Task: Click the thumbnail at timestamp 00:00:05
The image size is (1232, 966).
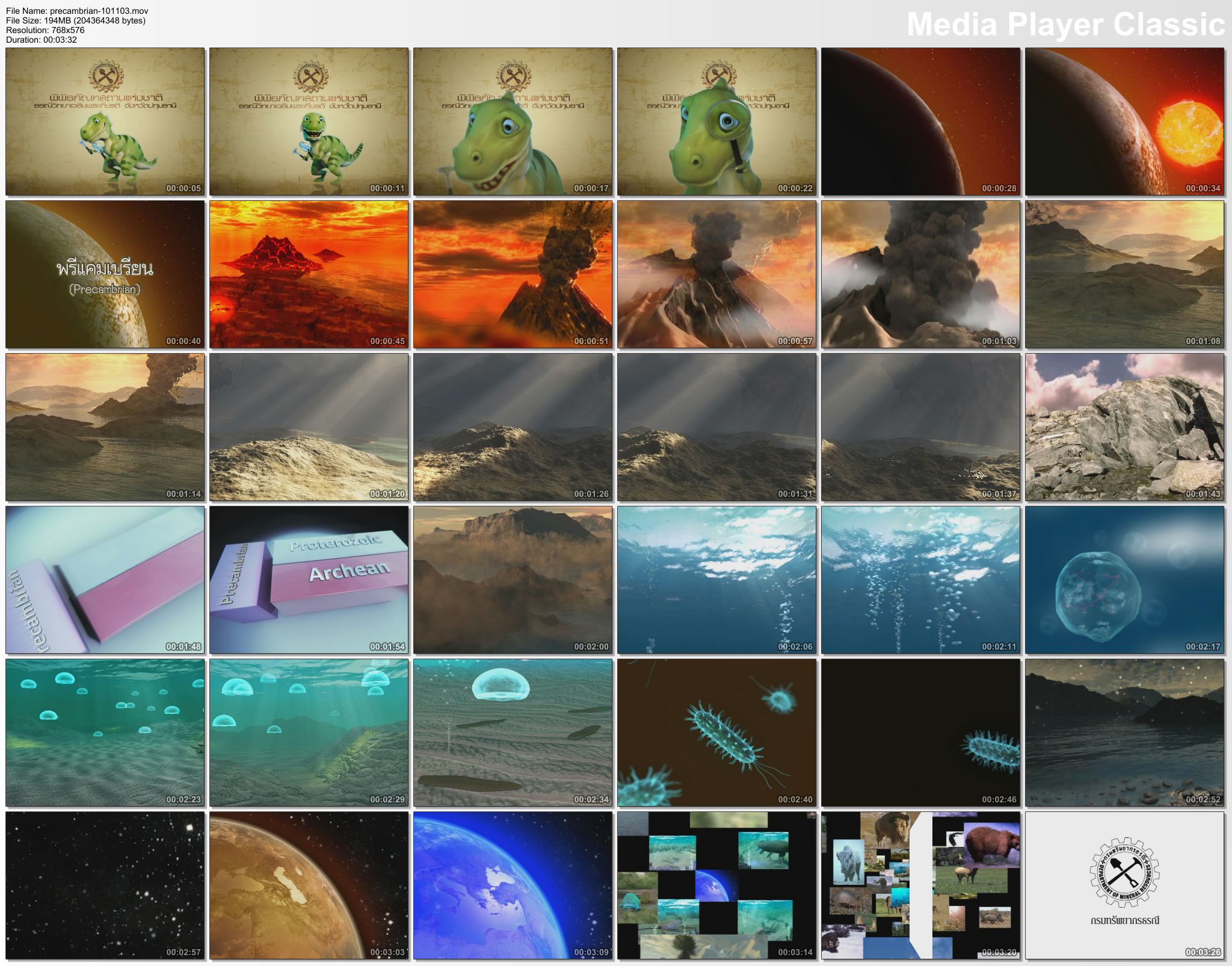Action: pos(105,122)
